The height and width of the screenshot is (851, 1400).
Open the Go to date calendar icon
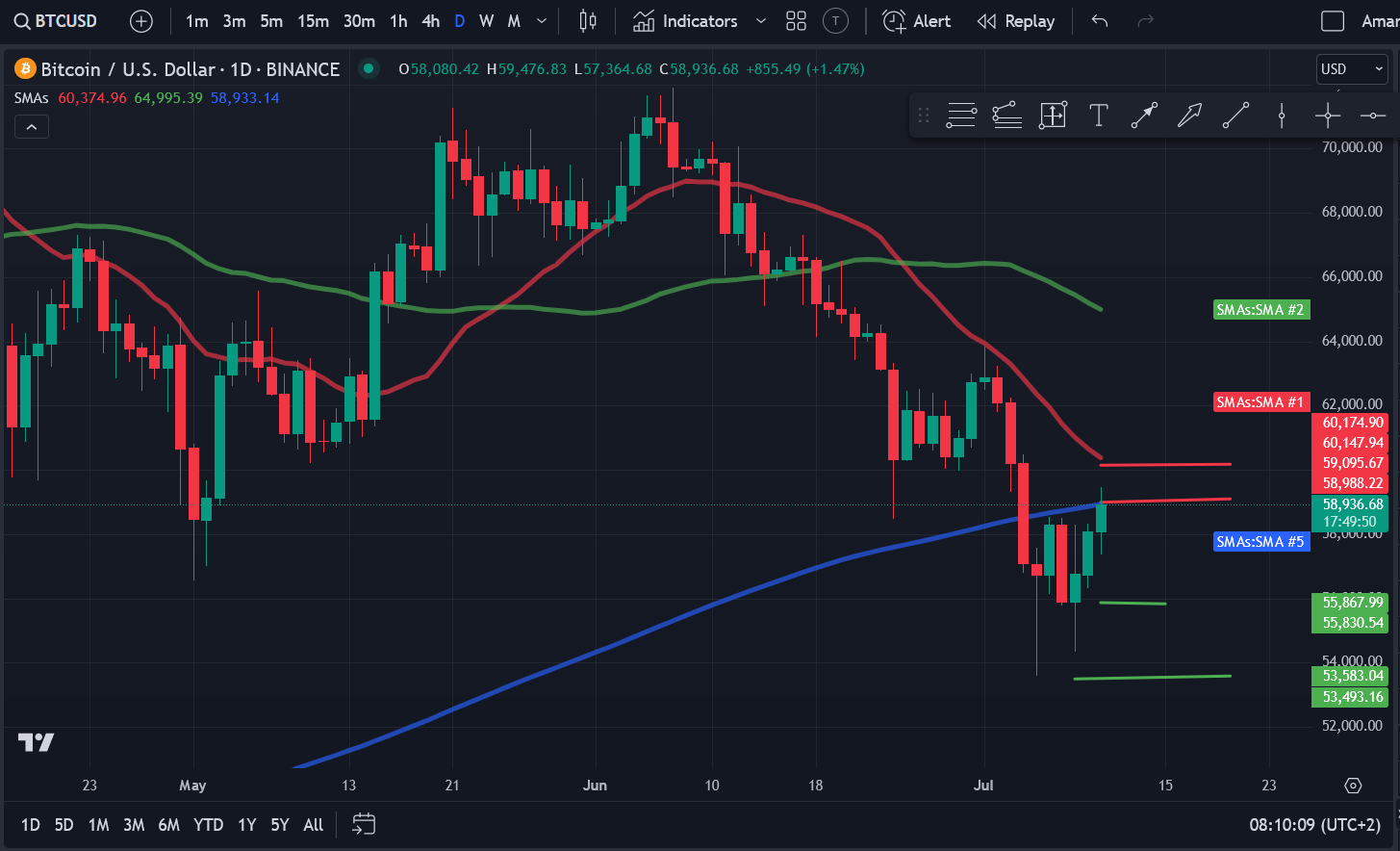coord(364,824)
